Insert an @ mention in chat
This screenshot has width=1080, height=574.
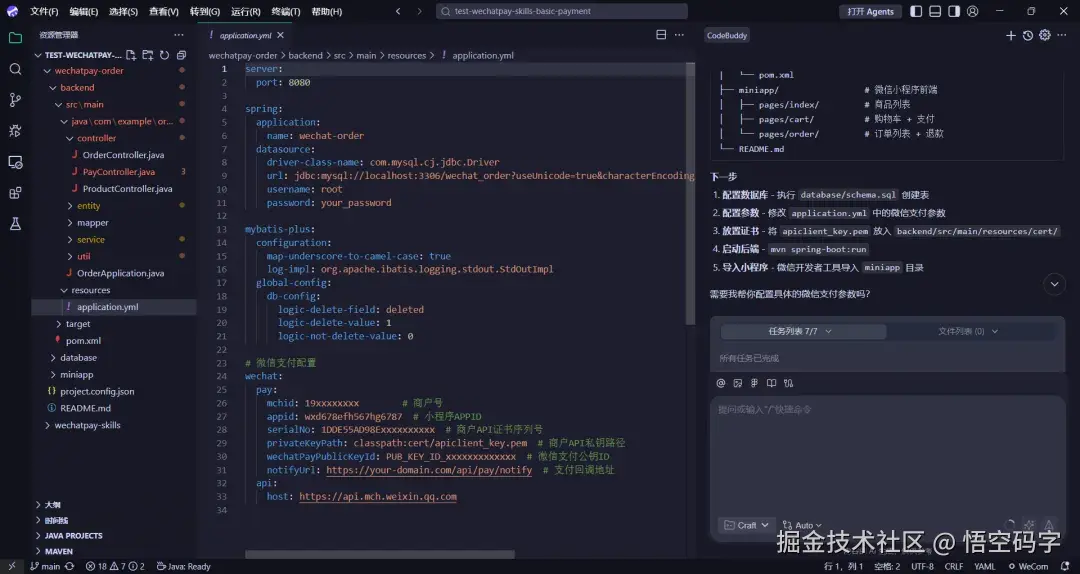click(x=721, y=383)
